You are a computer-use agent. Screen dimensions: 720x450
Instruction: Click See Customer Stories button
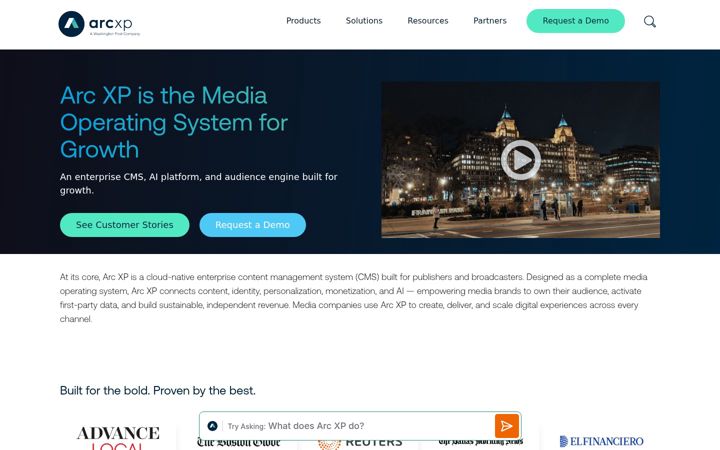click(x=124, y=225)
